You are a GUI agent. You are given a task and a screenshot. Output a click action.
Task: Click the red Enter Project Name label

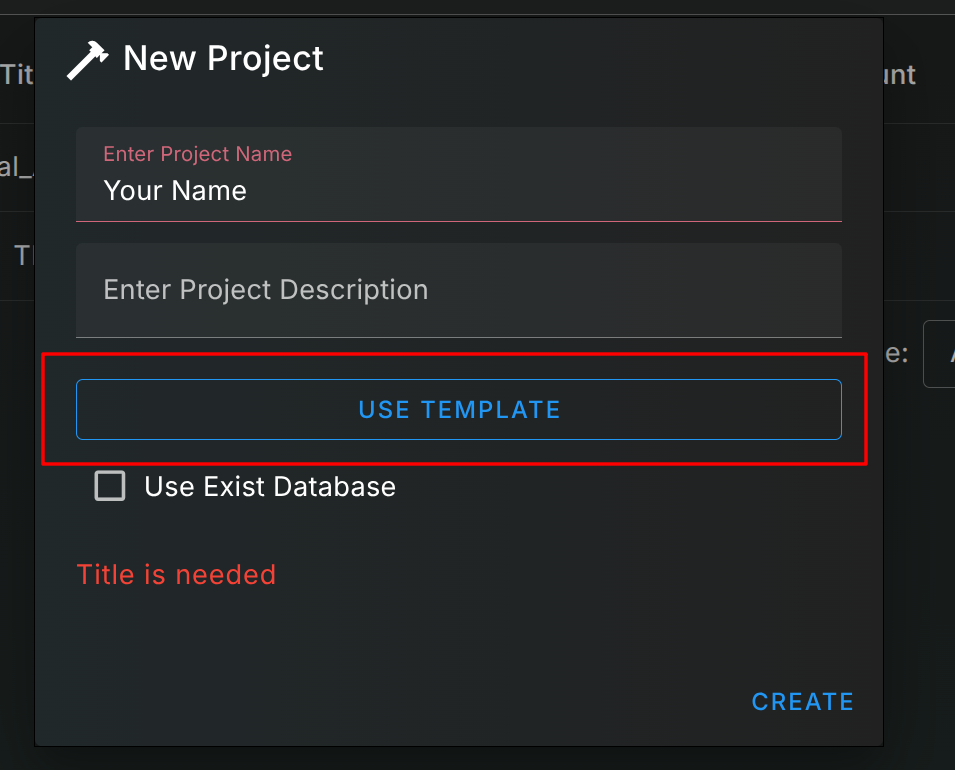[x=198, y=154]
